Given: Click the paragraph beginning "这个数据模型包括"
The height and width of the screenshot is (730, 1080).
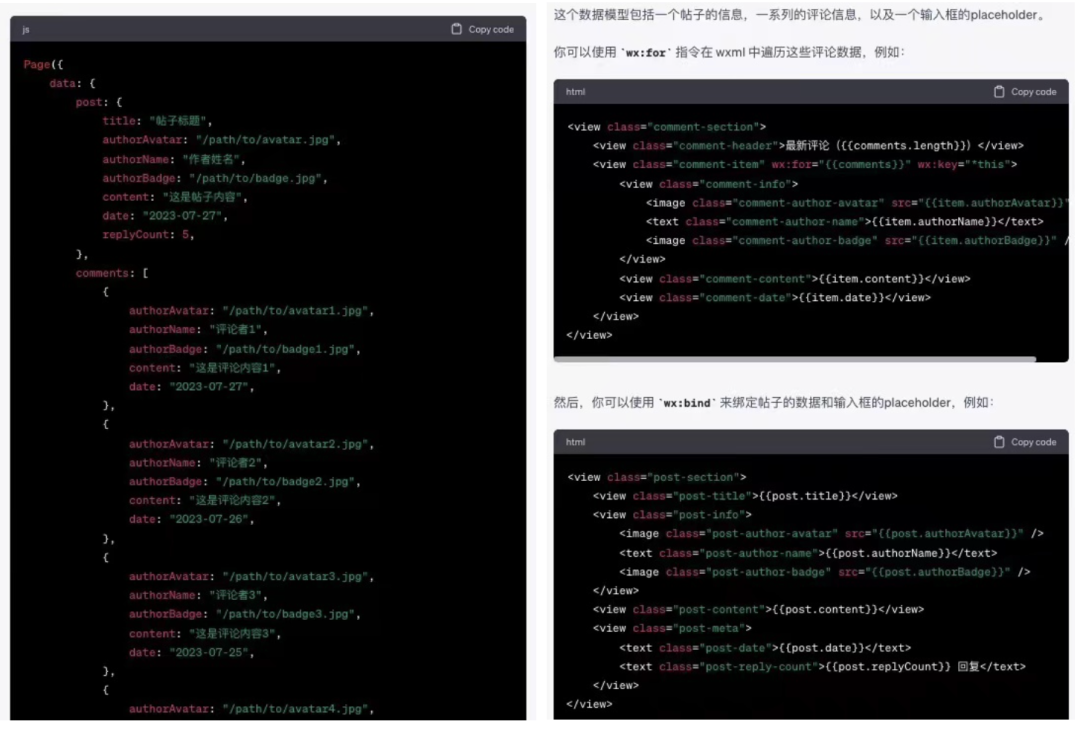Looking at the screenshot, I should click(x=801, y=15).
